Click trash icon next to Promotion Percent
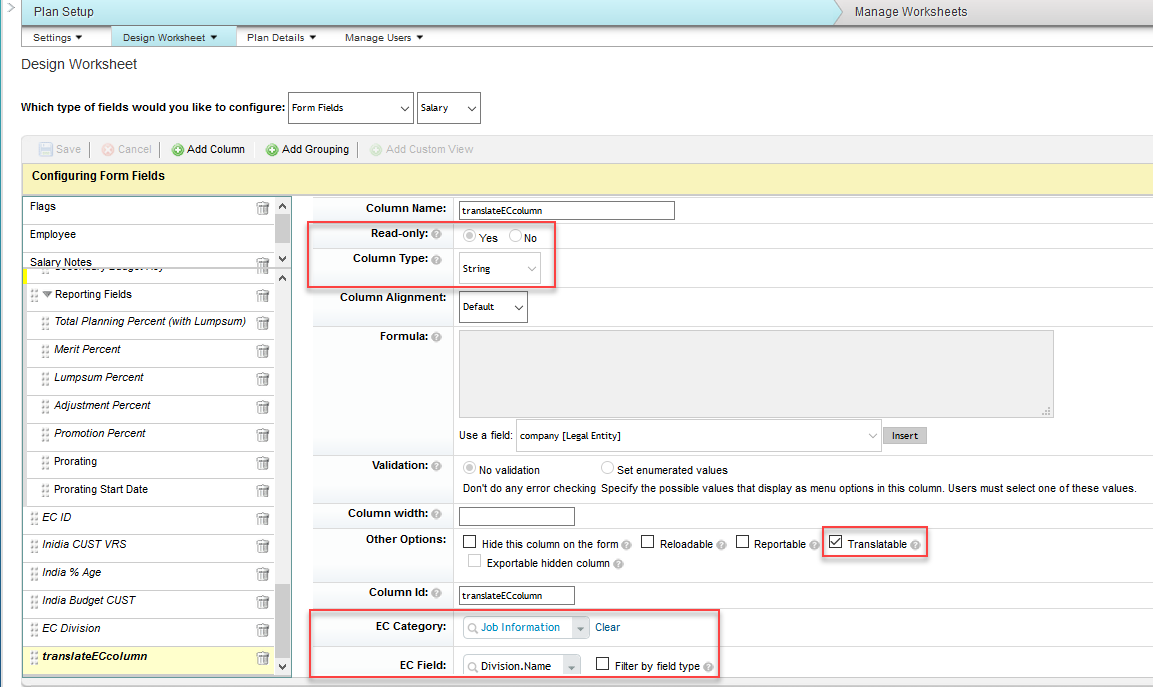The width and height of the screenshot is (1153, 687). point(263,435)
